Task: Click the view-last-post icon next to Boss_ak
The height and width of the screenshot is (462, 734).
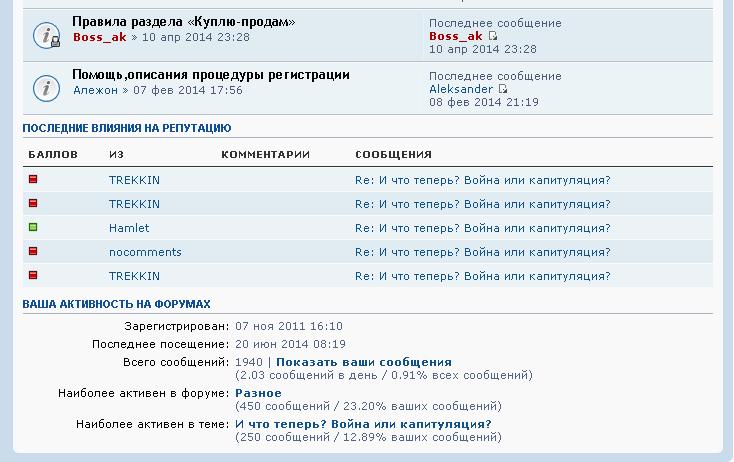Action: click(x=493, y=36)
